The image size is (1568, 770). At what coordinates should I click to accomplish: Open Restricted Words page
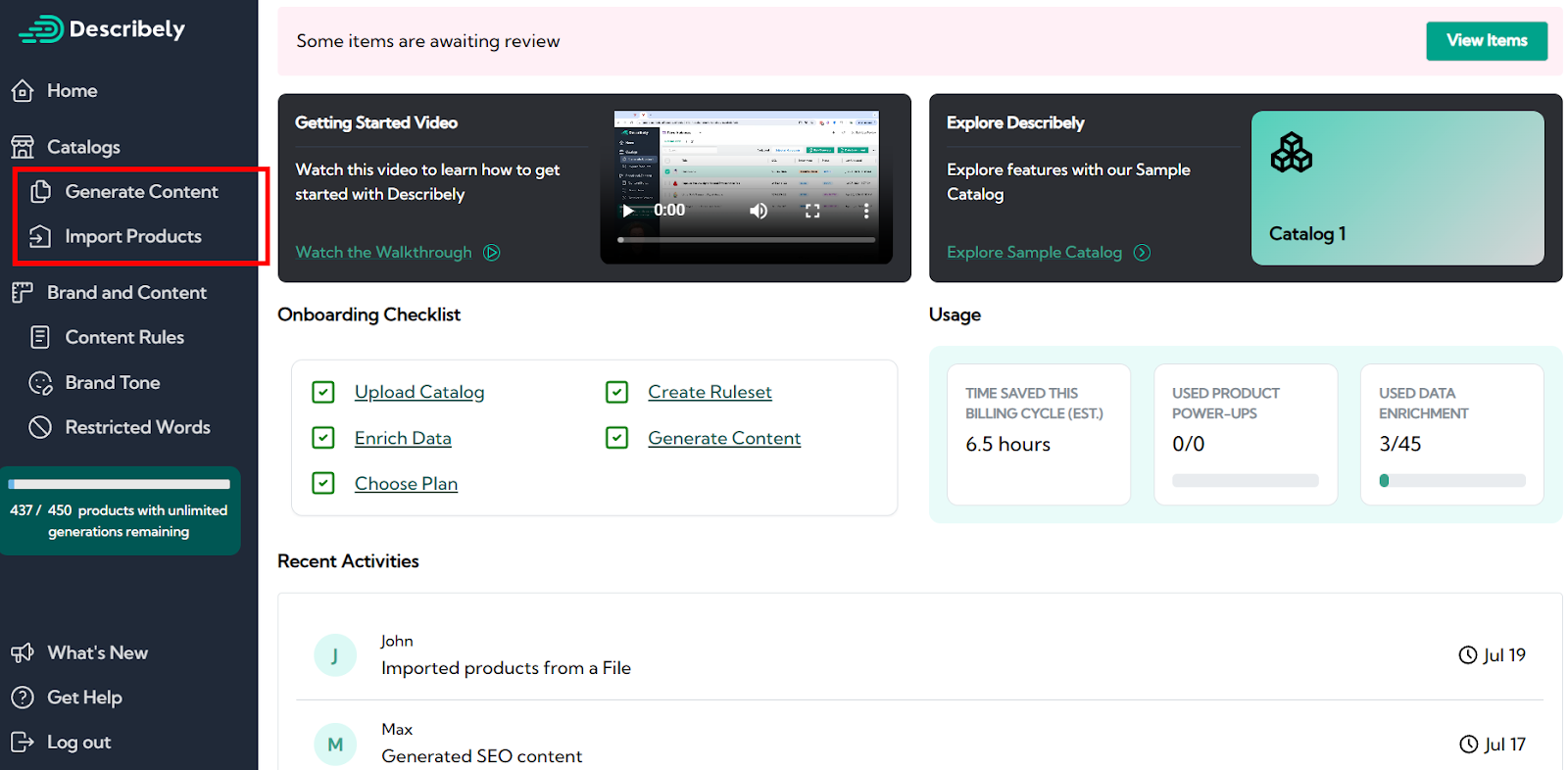(137, 427)
